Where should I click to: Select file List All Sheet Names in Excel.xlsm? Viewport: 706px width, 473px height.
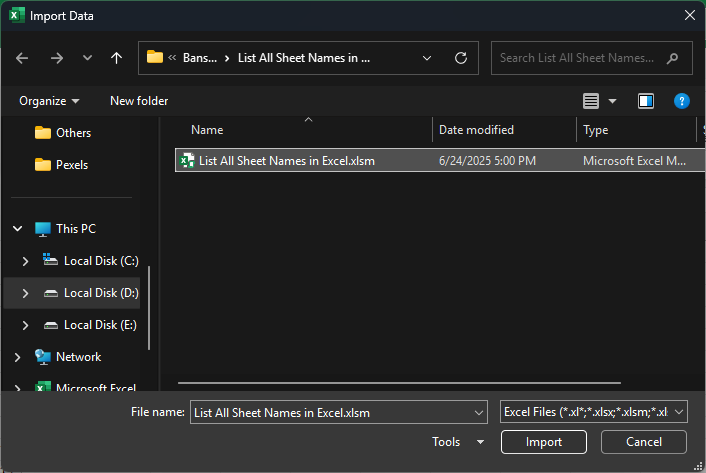coord(439,161)
